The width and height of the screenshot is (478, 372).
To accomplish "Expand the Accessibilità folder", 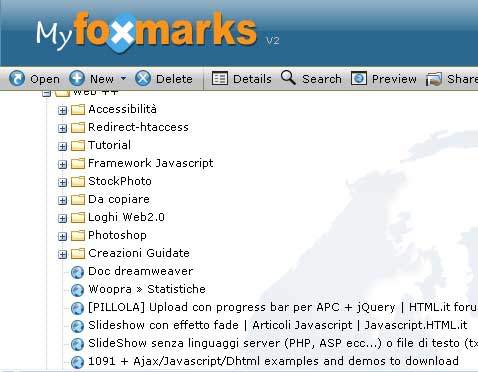I will pyautogui.click(x=62, y=110).
